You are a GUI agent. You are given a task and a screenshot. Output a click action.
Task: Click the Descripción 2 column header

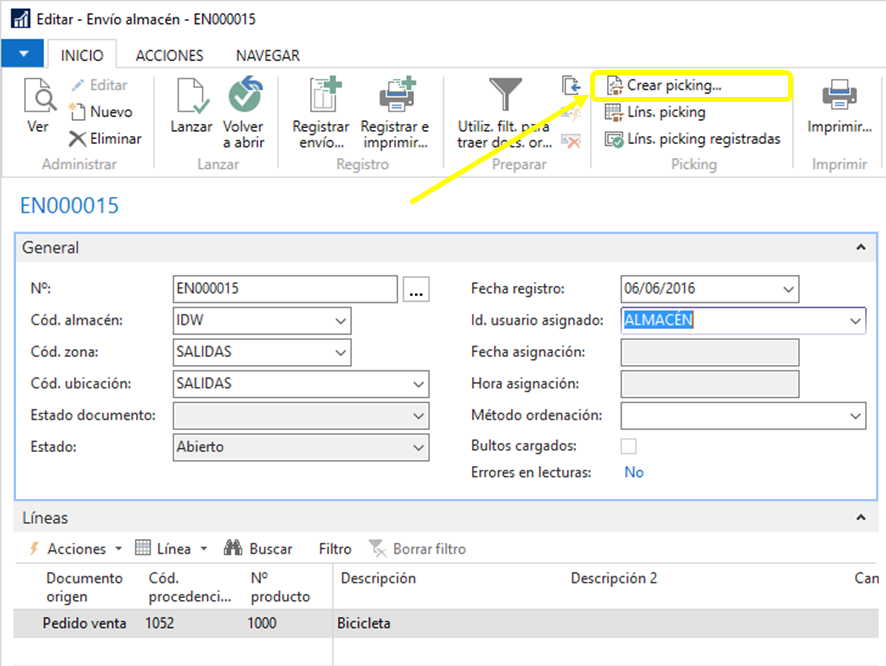click(x=614, y=578)
